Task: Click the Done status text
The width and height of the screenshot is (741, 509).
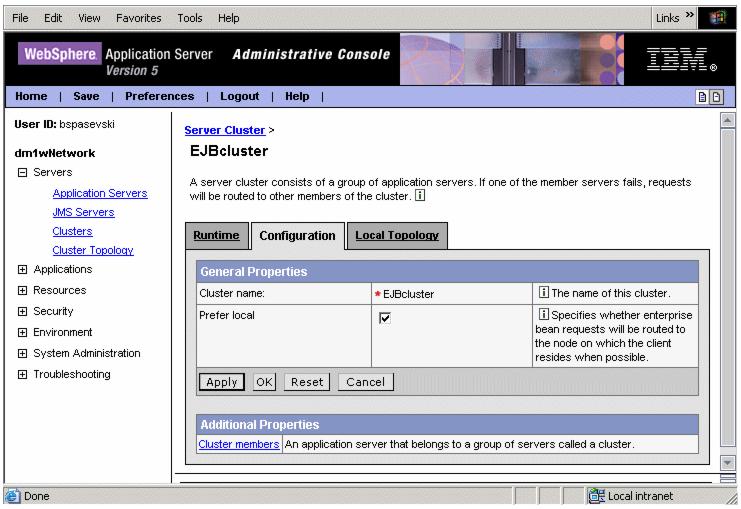Action: pos(37,496)
